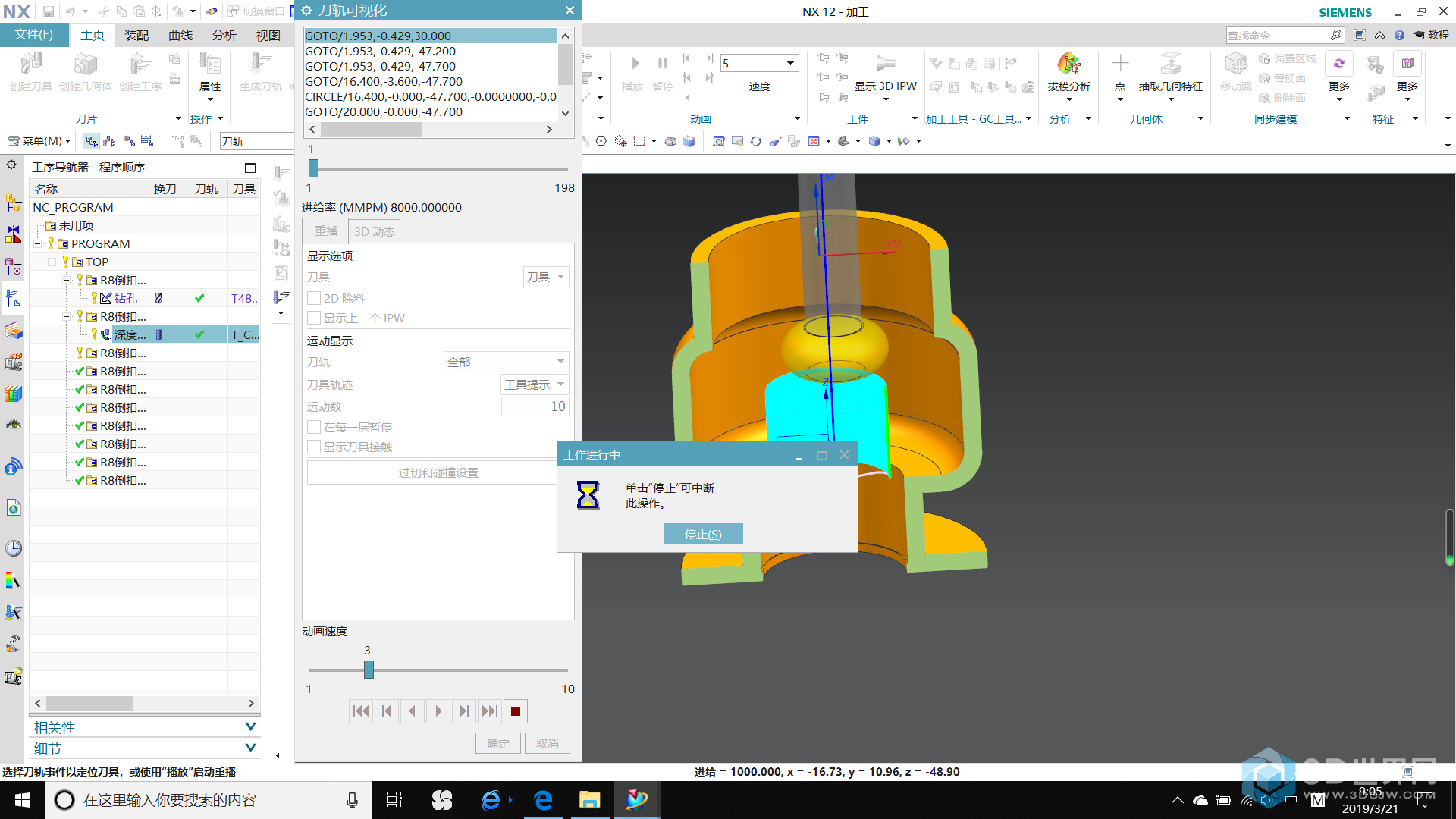Click the tool path position slider handle
This screenshot has height=819, width=1456.
(313, 168)
